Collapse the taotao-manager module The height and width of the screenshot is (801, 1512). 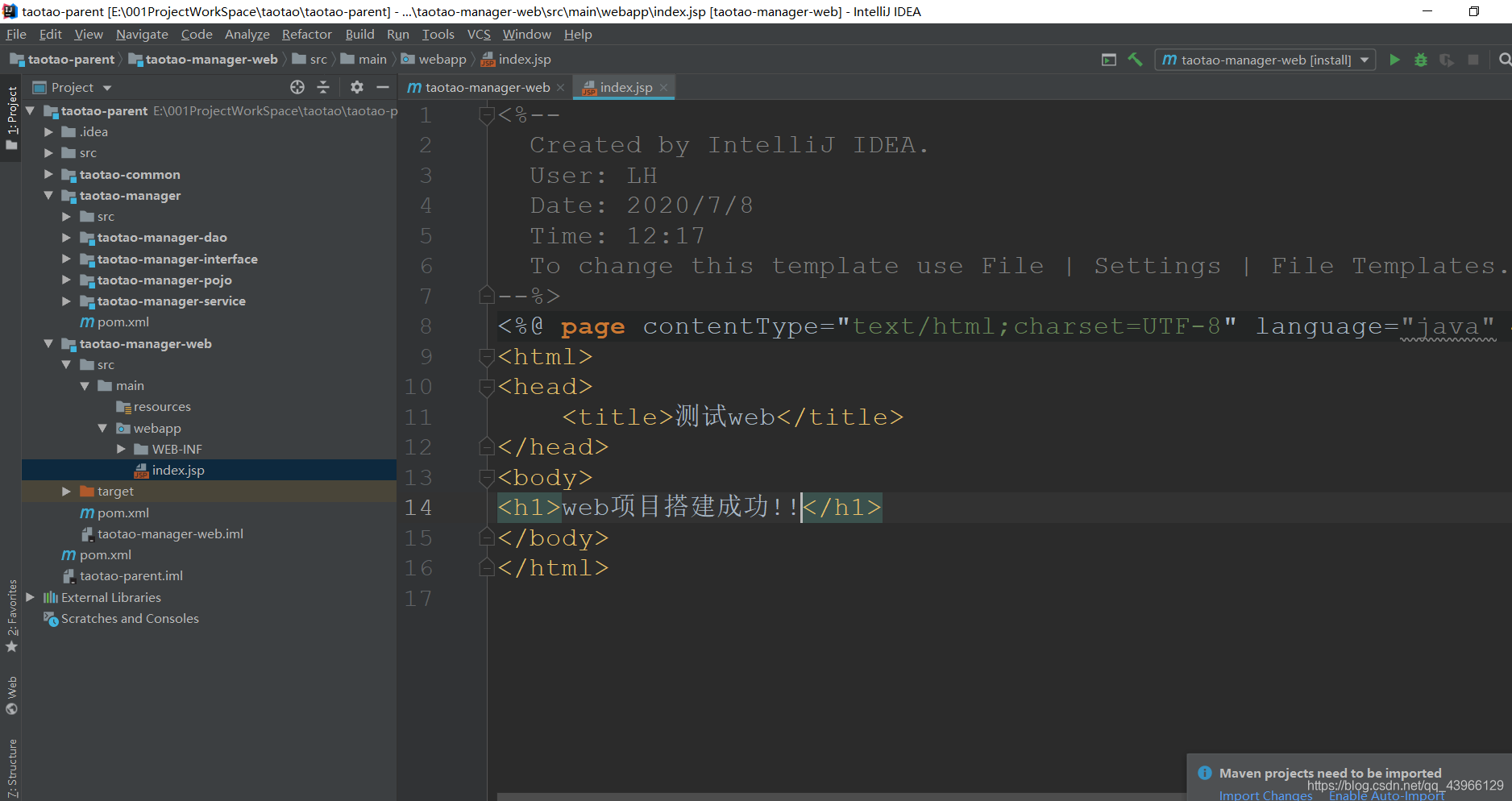point(48,195)
